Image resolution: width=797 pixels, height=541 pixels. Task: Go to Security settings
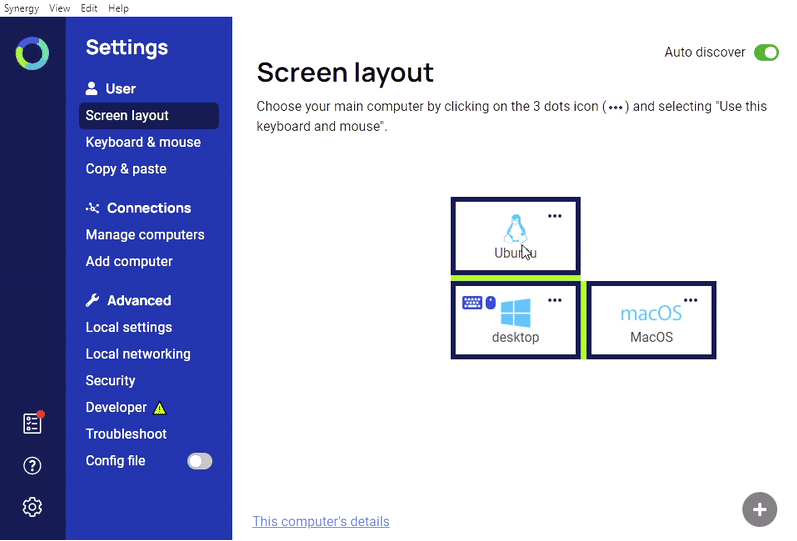110,380
